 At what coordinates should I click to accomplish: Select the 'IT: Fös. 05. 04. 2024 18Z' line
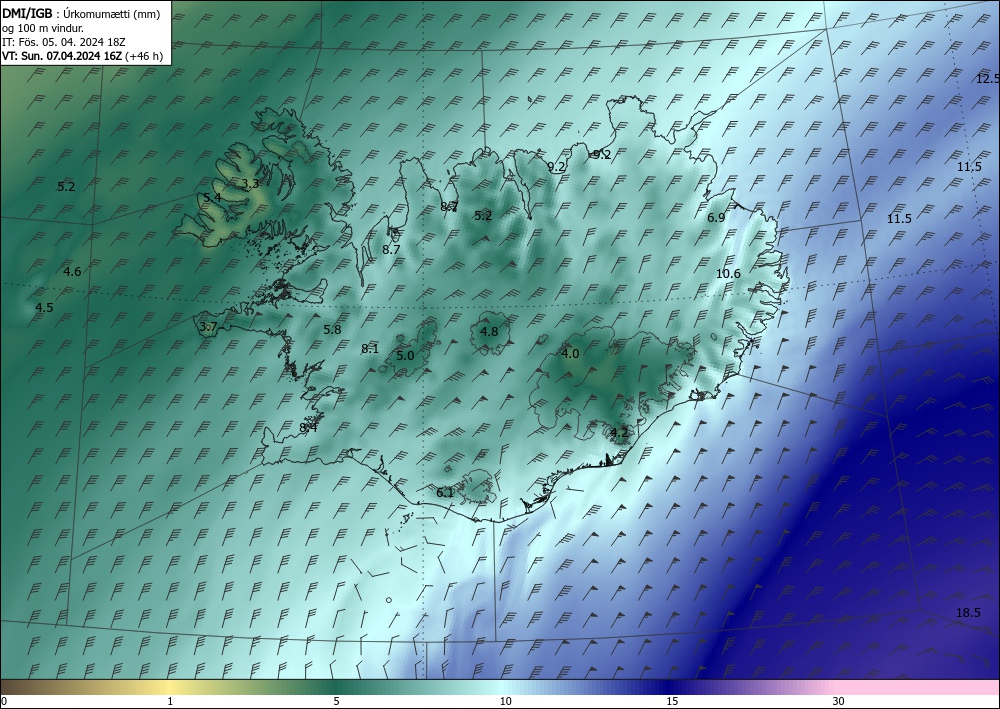click(x=64, y=42)
